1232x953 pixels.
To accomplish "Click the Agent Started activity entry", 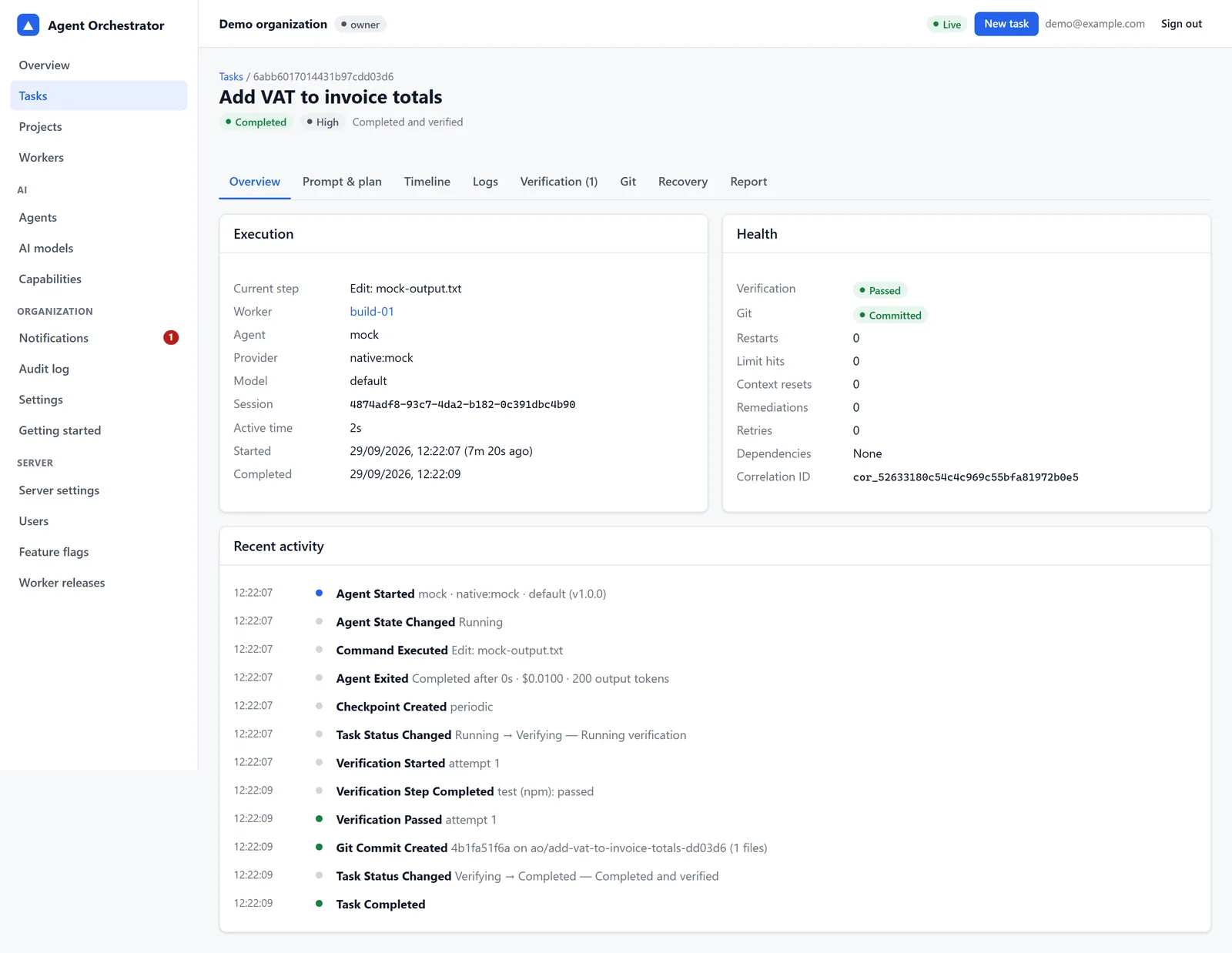I will click(471, 594).
